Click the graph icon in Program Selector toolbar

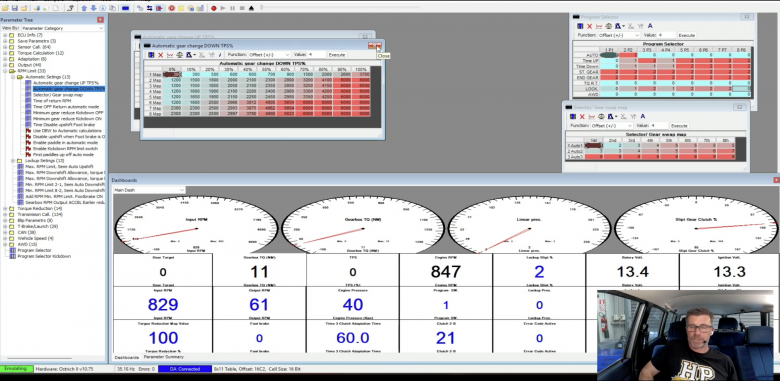tap(599, 26)
